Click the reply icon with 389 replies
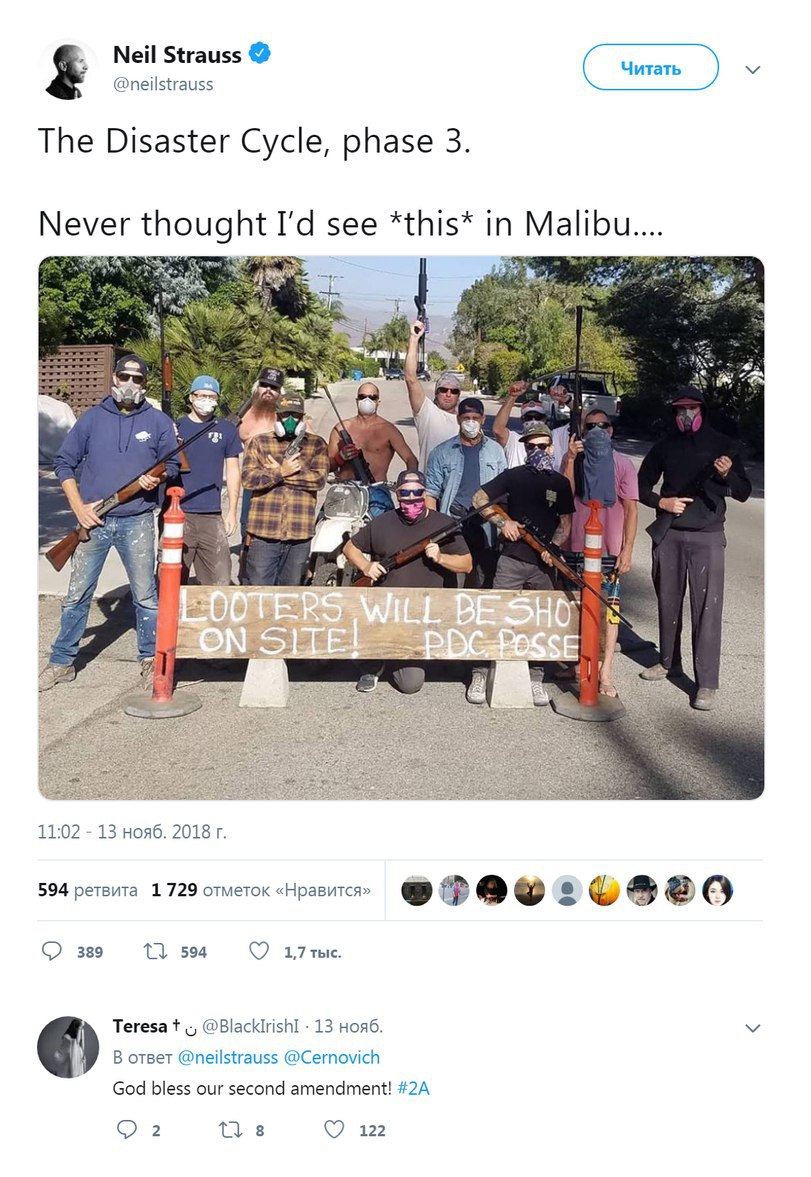 click(51, 951)
